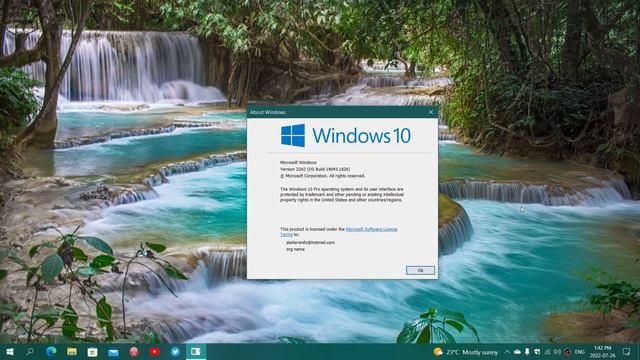This screenshot has width=640, height=360.
Task: Open weather widget showing 23°C Mostly sunny
Action: click(466, 352)
